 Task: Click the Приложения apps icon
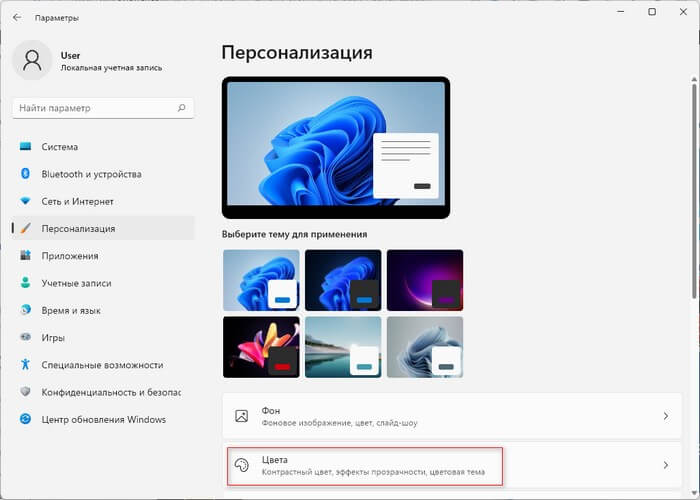(x=25, y=255)
